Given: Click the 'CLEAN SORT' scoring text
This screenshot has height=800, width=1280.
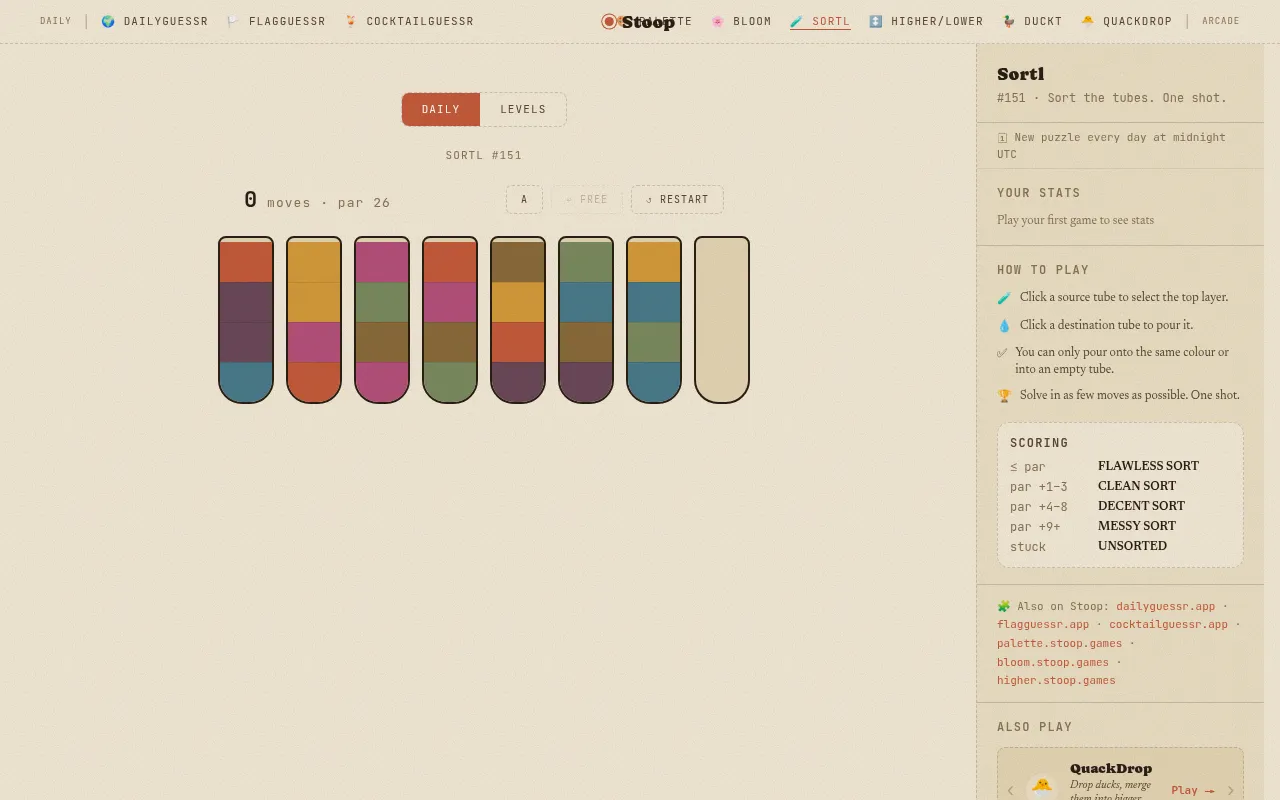Looking at the screenshot, I should coord(1137,486).
